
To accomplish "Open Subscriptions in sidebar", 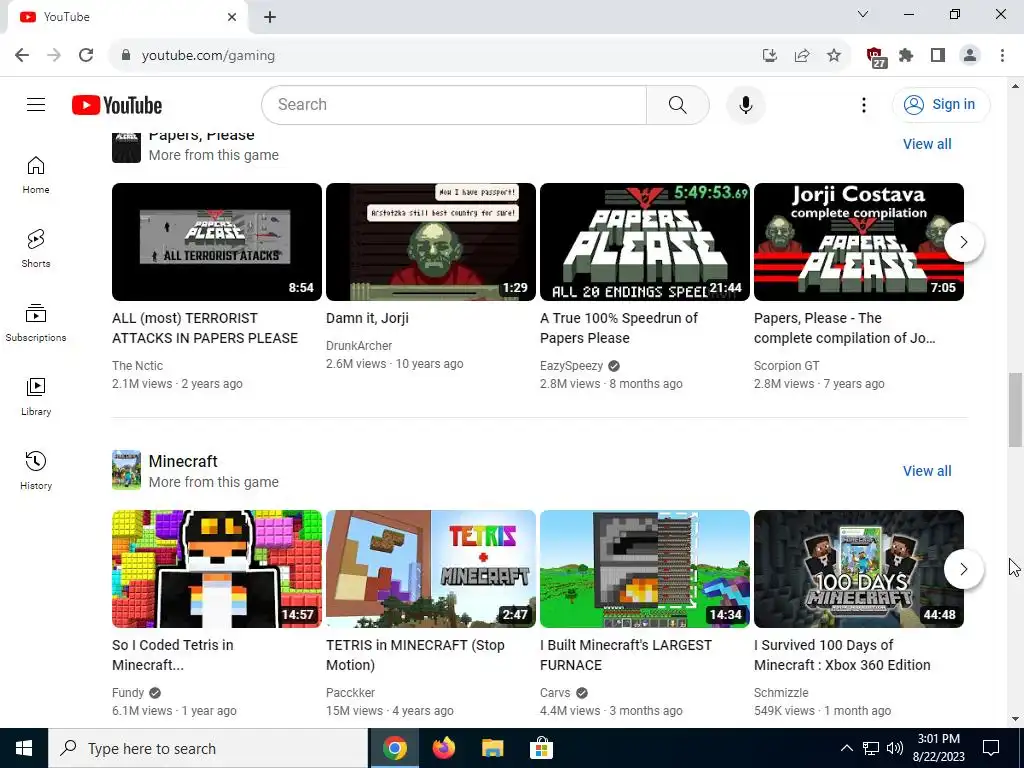I will 36,323.
